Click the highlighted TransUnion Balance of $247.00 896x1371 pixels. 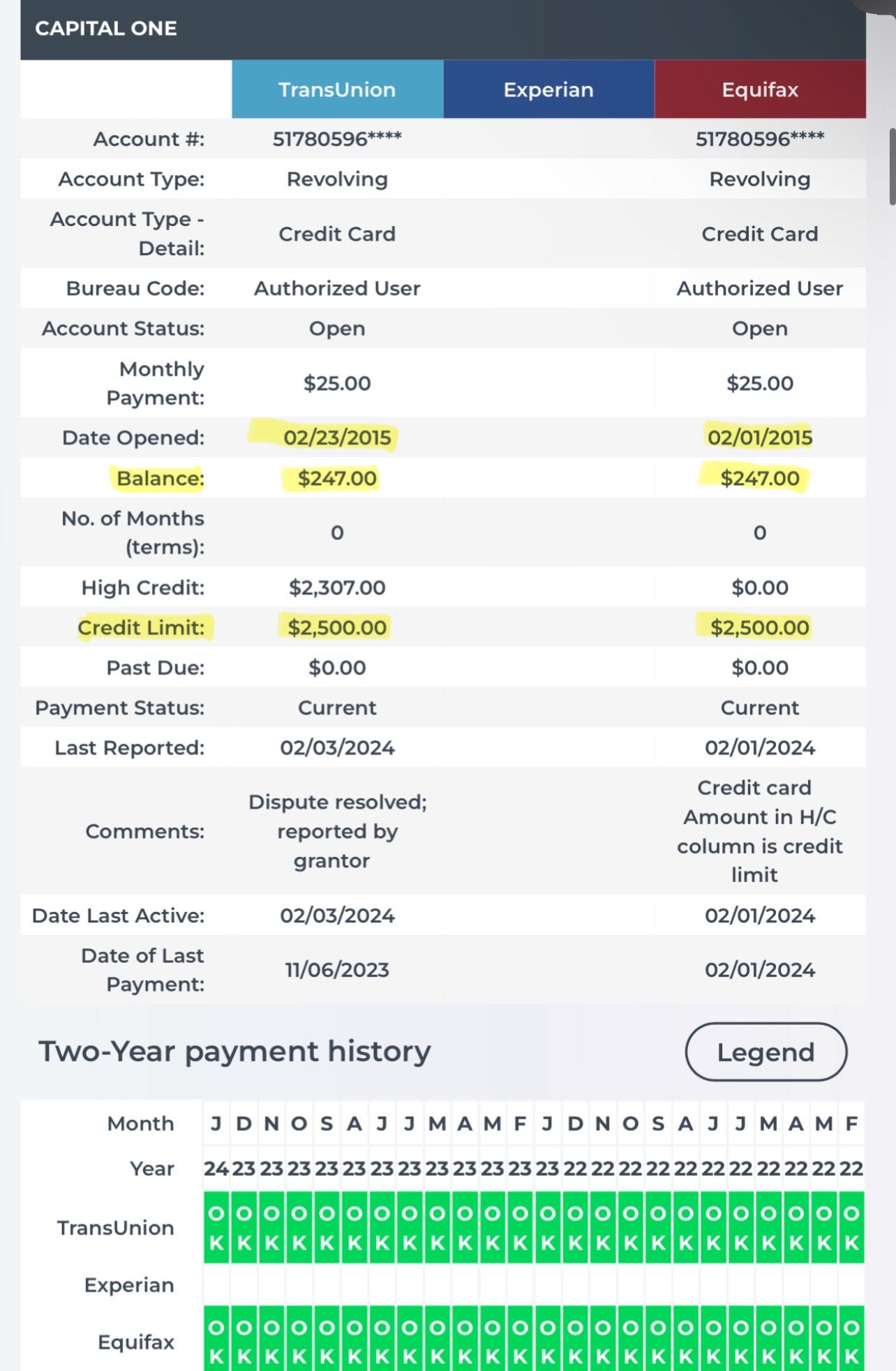pos(337,478)
